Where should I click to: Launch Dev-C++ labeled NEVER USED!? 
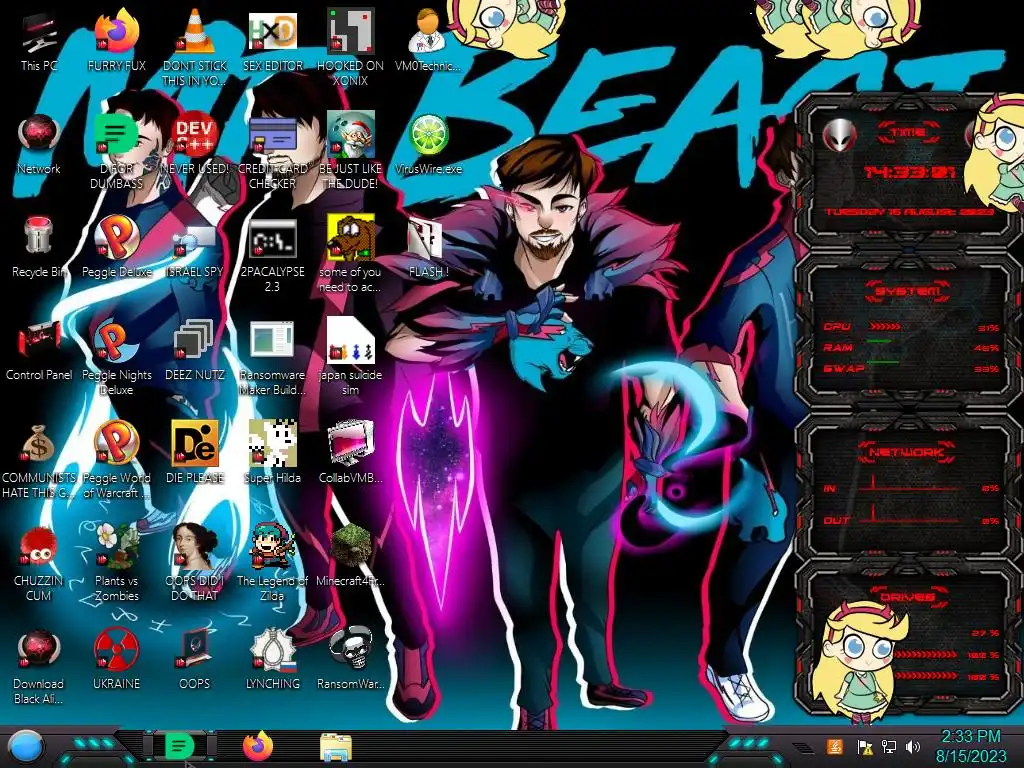[194, 144]
